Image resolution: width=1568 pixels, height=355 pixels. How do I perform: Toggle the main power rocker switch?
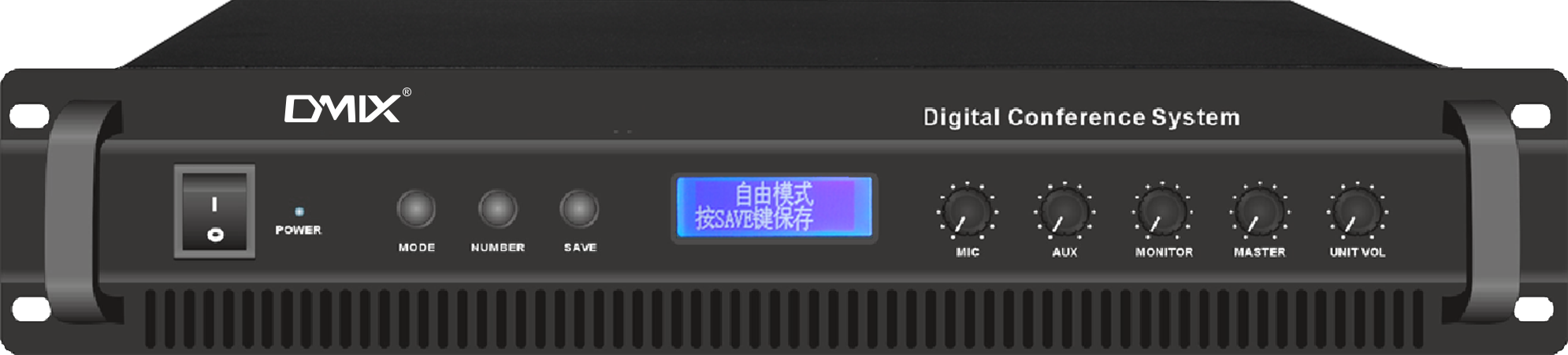point(214,211)
